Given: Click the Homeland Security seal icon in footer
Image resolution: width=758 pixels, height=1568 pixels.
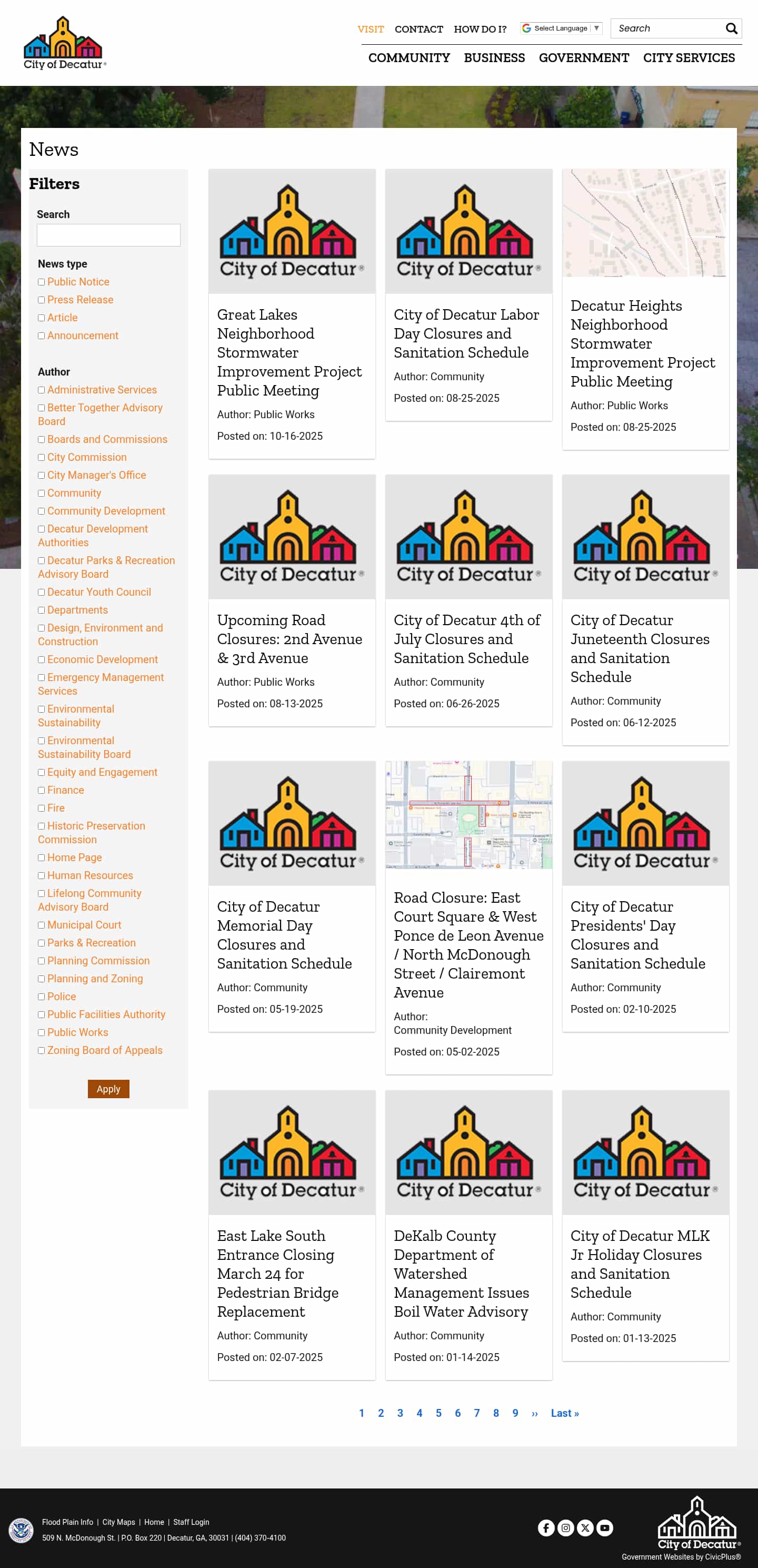Looking at the screenshot, I should tap(21, 1530).
